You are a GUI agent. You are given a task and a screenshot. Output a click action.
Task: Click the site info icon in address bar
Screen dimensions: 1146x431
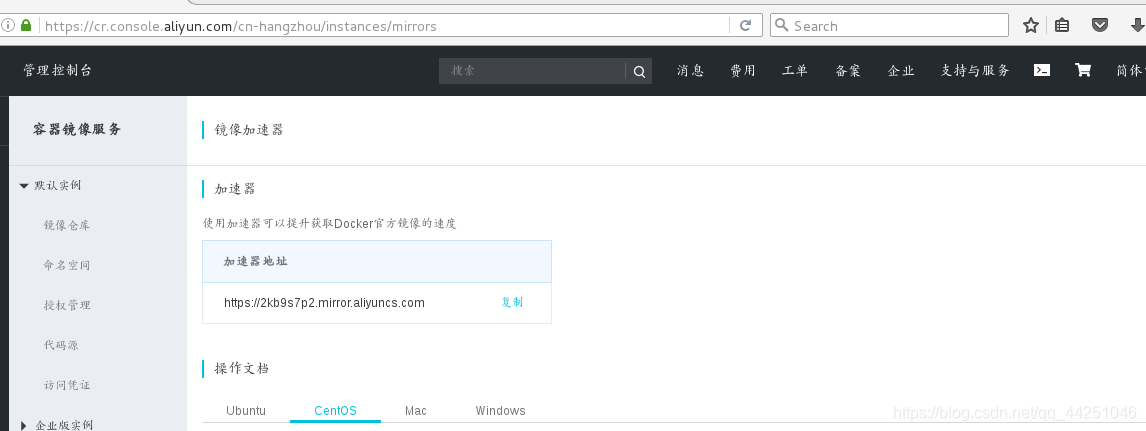coord(8,26)
